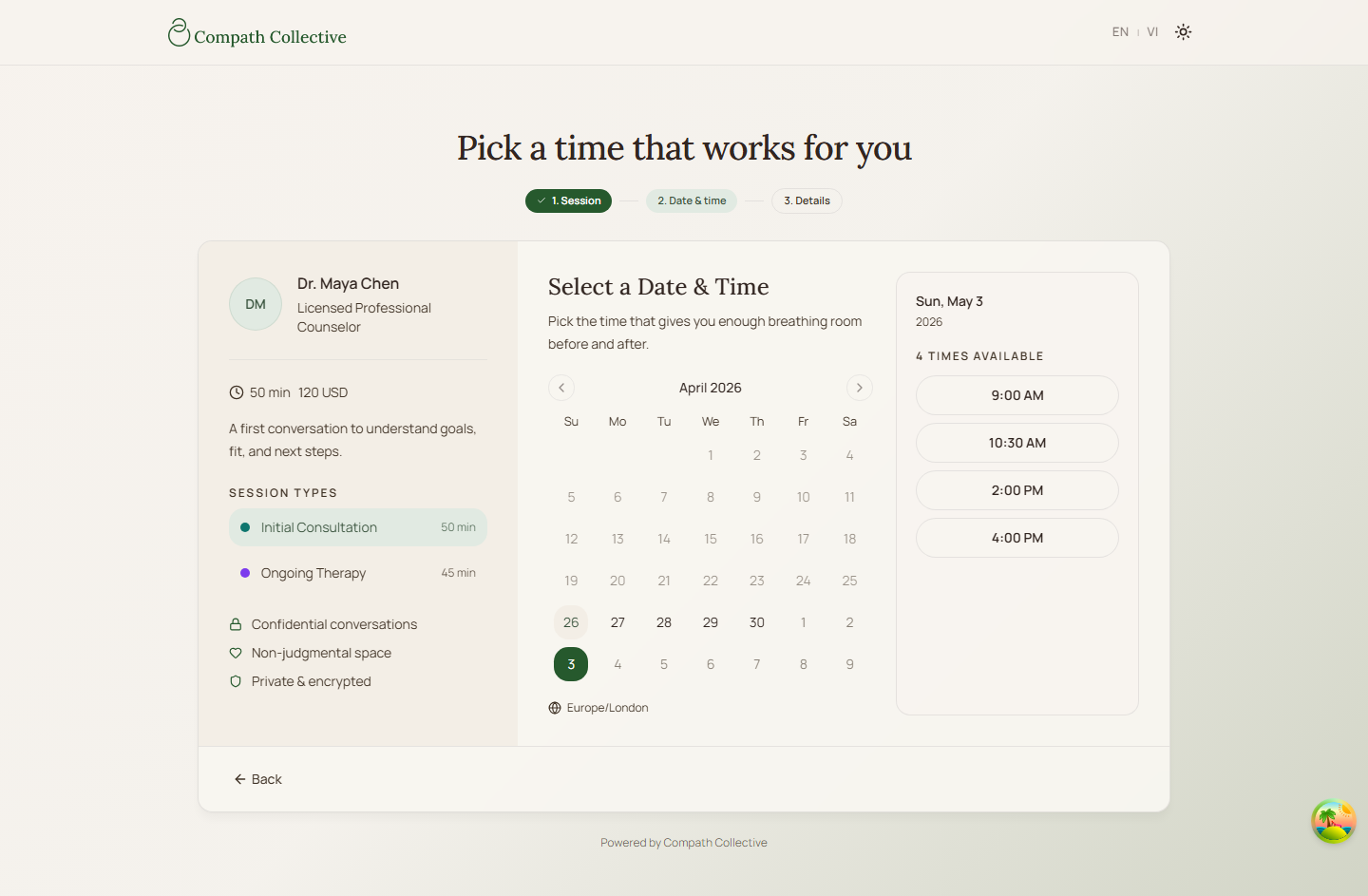The height and width of the screenshot is (896, 1368).
Task: Click the 120 USD price text
Action: [x=323, y=392]
